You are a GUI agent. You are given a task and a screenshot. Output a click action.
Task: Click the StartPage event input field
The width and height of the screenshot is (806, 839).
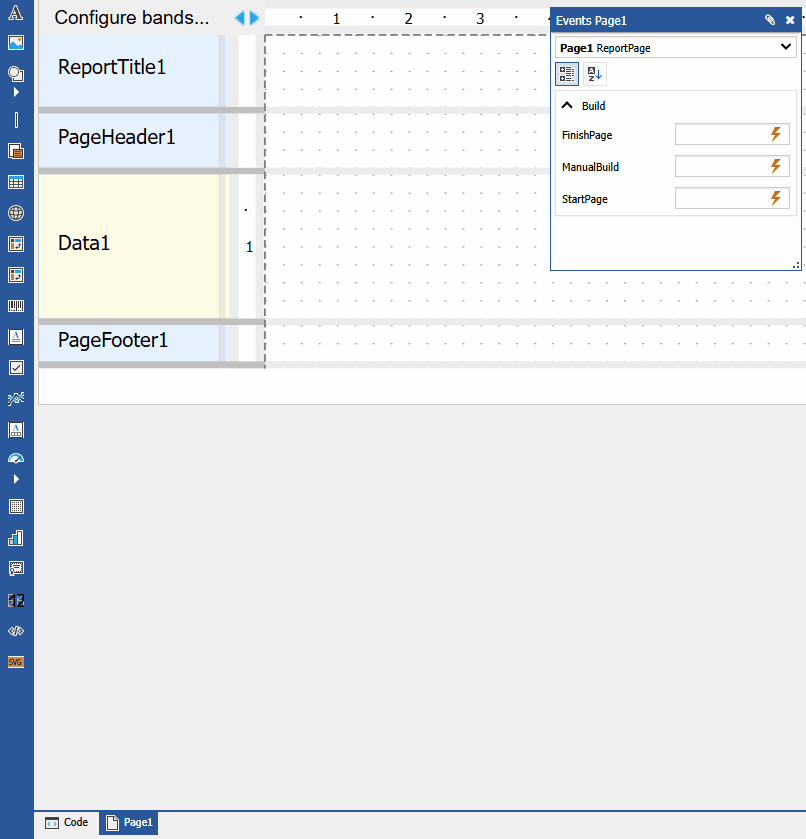721,199
